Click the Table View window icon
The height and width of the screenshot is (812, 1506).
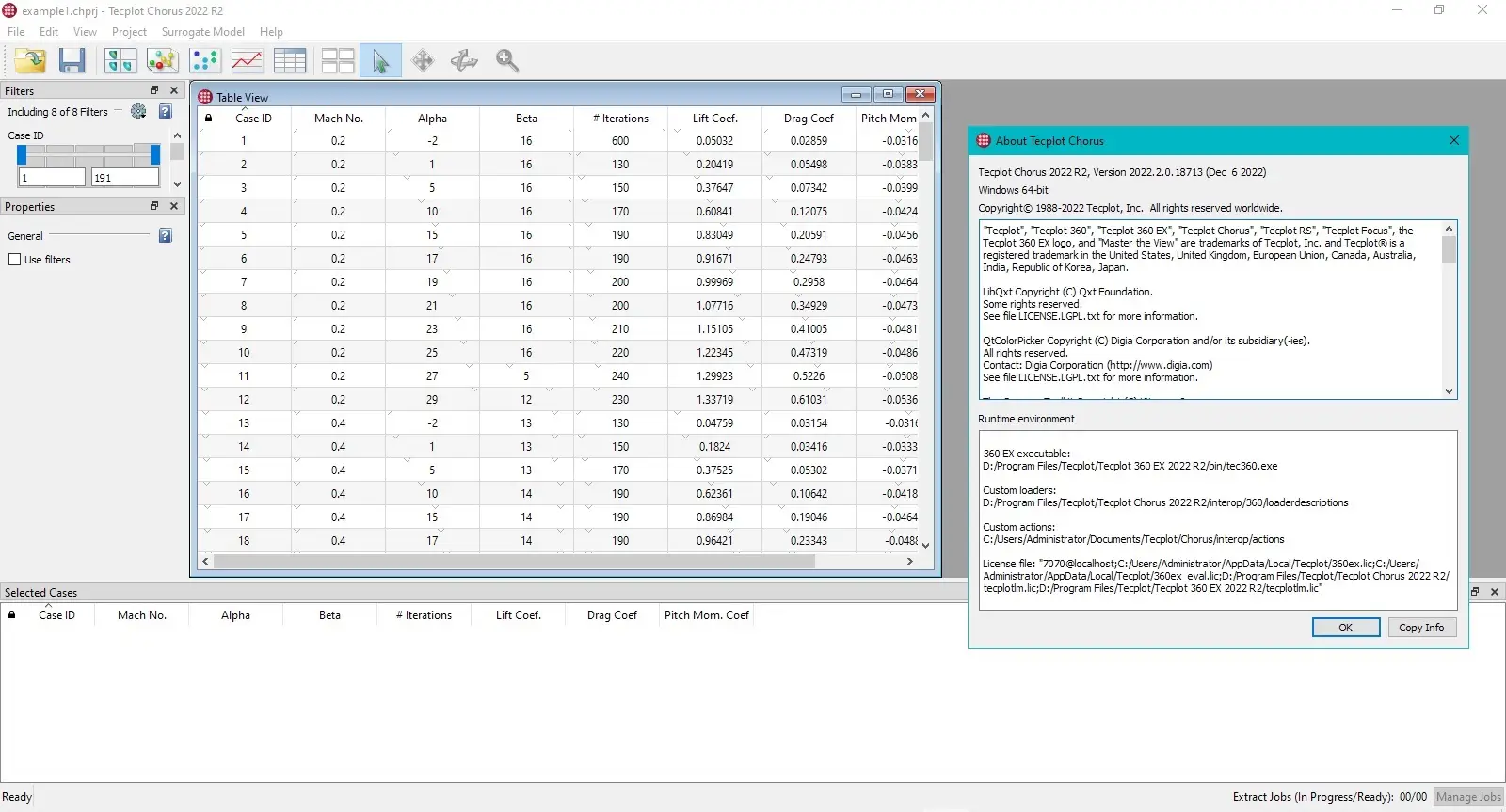205,97
